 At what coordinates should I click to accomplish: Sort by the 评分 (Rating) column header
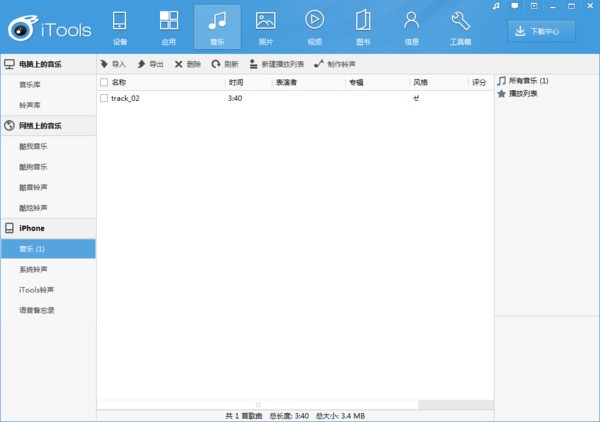pyautogui.click(x=479, y=82)
